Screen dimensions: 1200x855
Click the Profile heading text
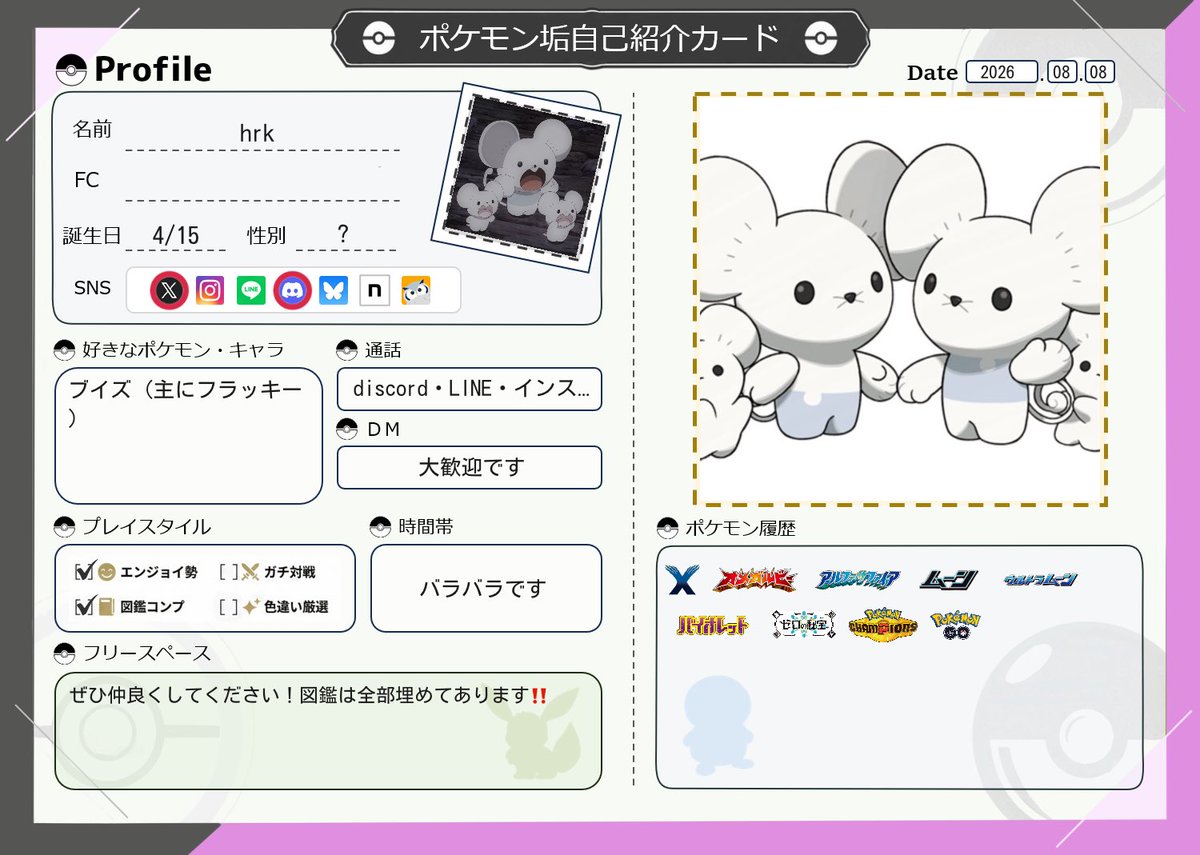[153, 70]
